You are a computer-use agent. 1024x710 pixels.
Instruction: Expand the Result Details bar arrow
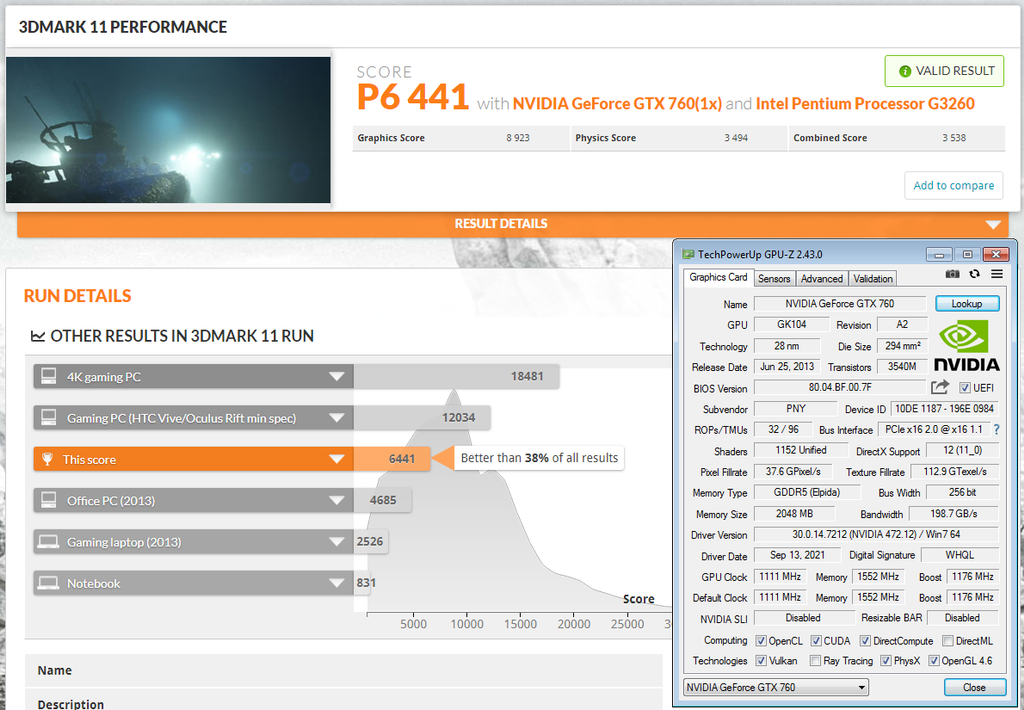(x=992, y=225)
